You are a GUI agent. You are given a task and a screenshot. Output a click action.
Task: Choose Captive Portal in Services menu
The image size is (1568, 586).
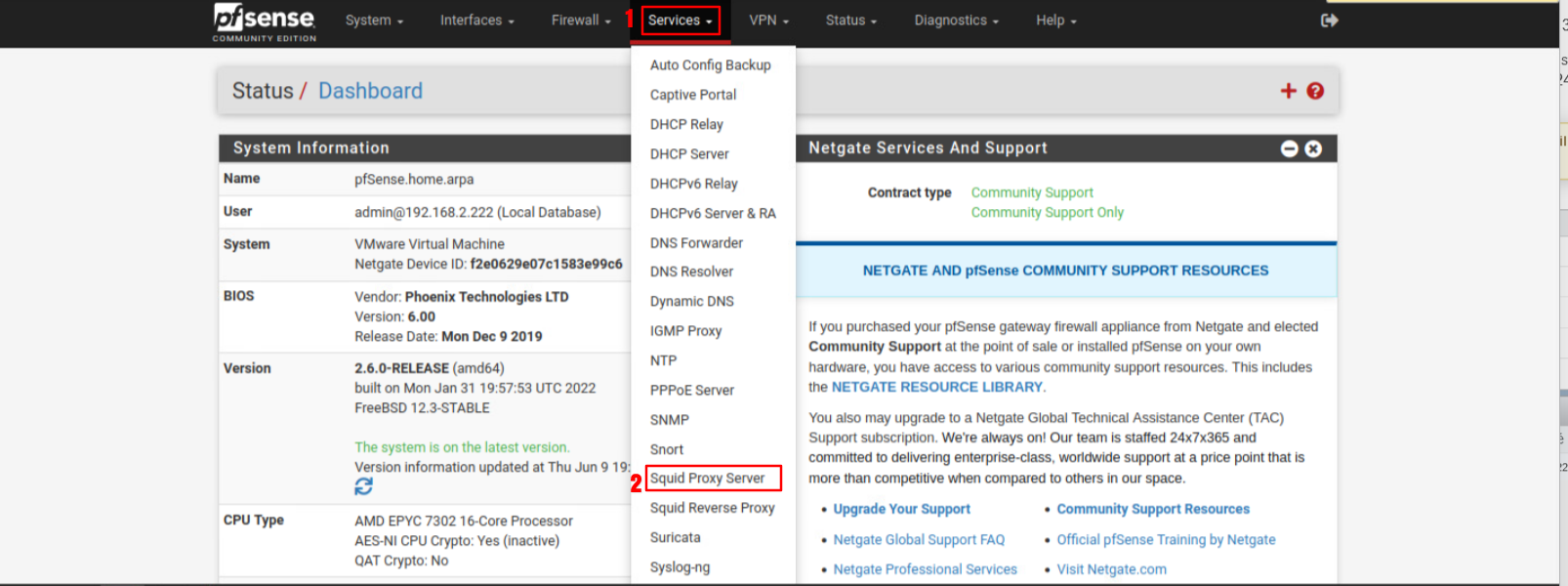point(693,95)
